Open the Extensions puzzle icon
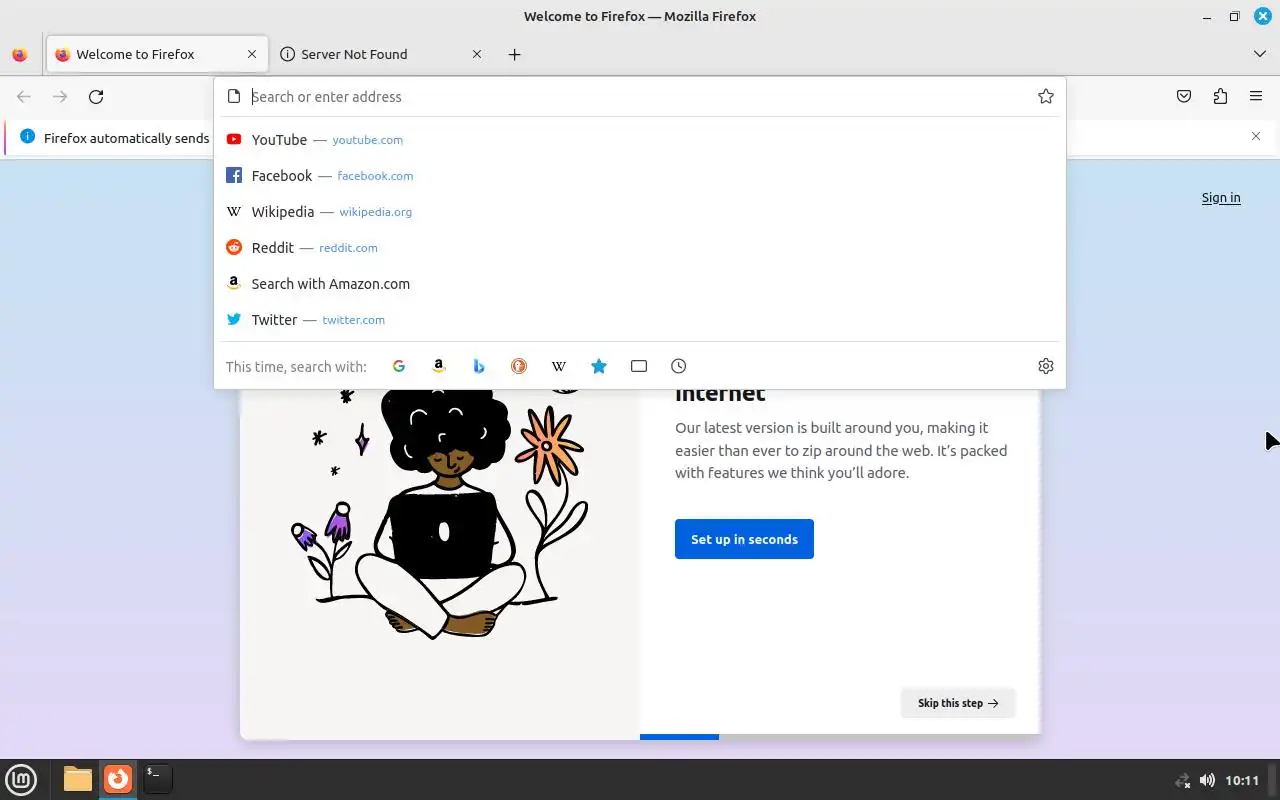 tap(1220, 96)
